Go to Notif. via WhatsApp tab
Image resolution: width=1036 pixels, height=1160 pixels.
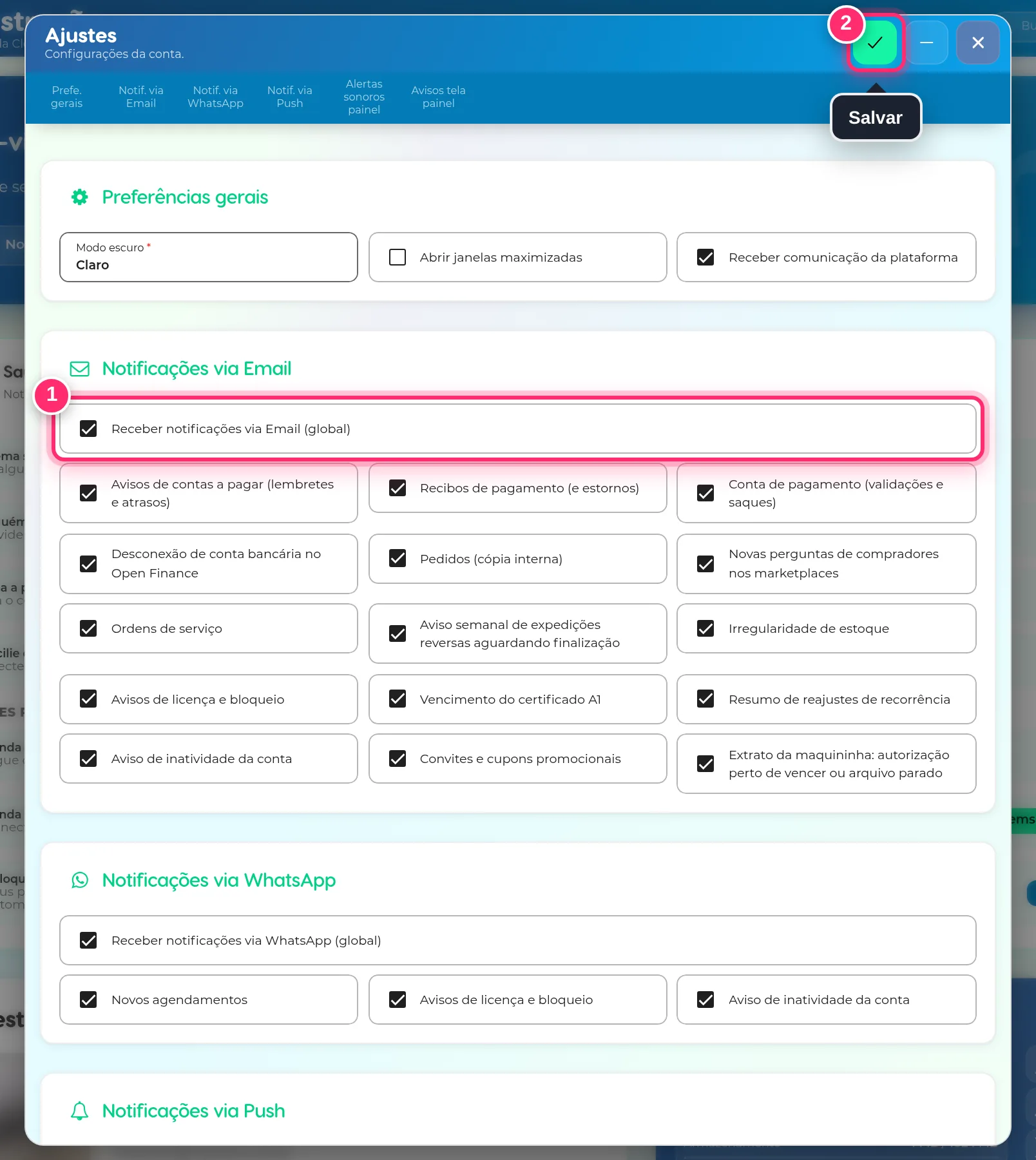point(215,97)
